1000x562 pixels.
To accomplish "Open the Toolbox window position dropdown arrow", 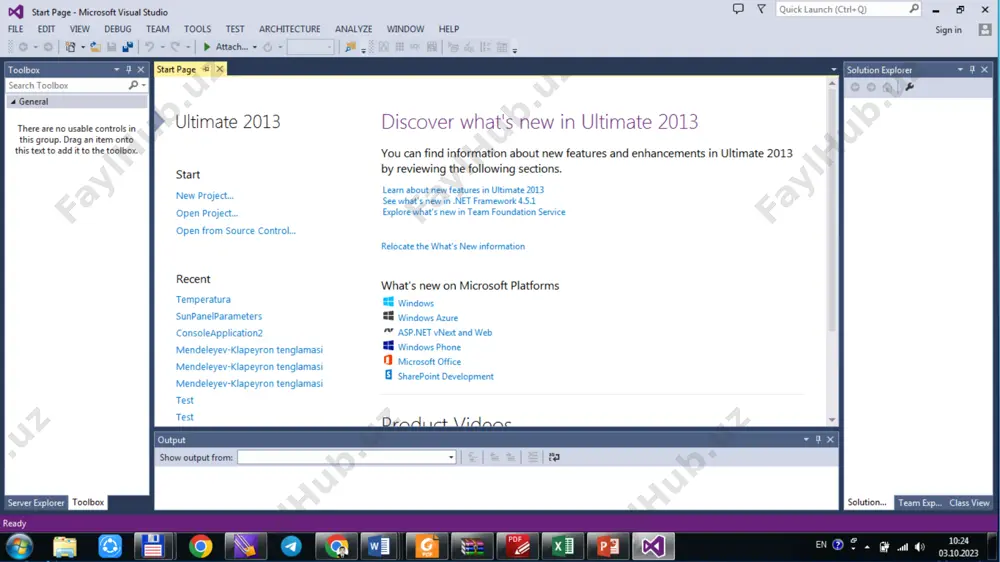I will pyautogui.click(x=116, y=70).
